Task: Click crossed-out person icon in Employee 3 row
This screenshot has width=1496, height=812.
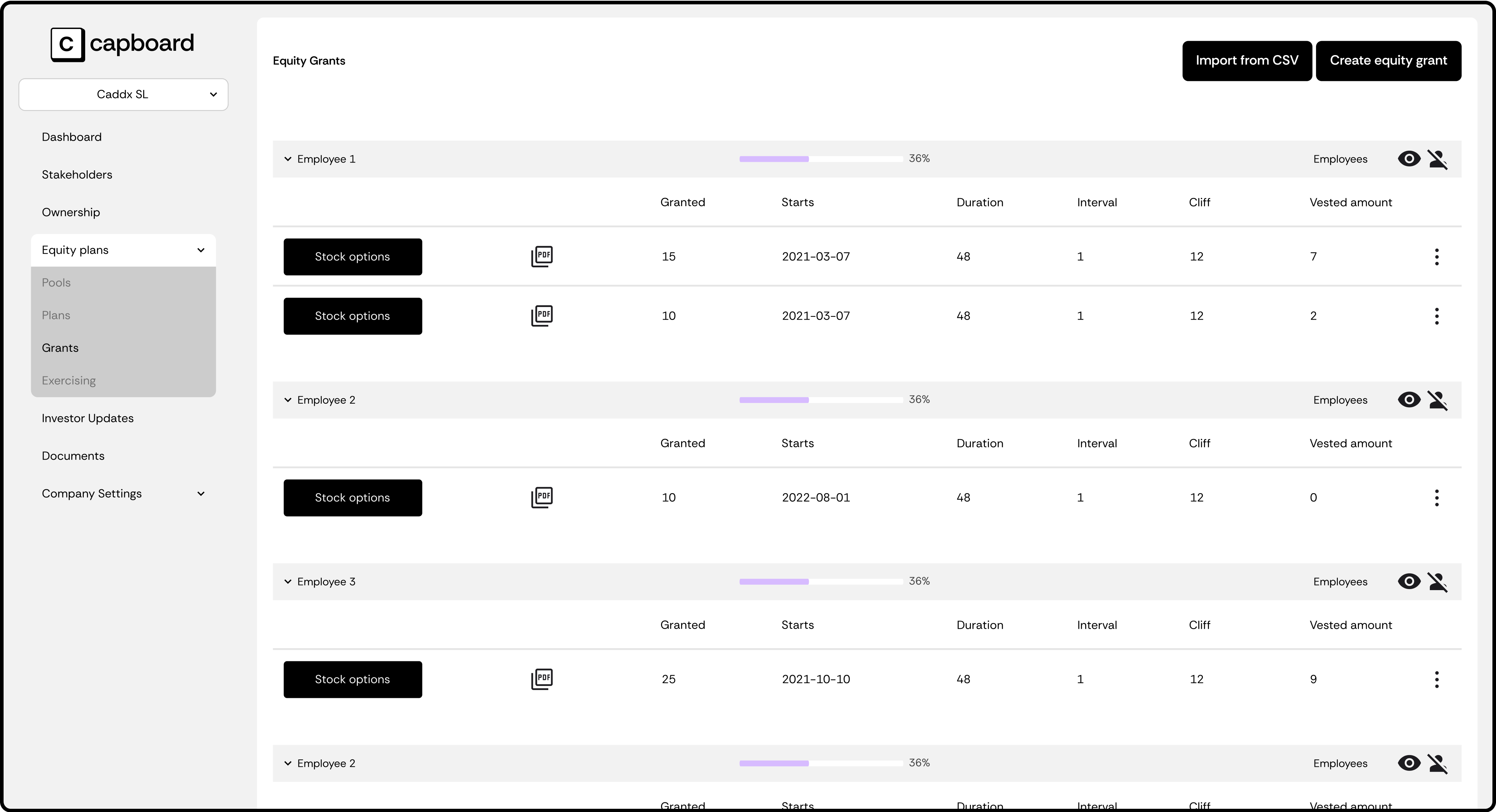Action: tap(1438, 582)
